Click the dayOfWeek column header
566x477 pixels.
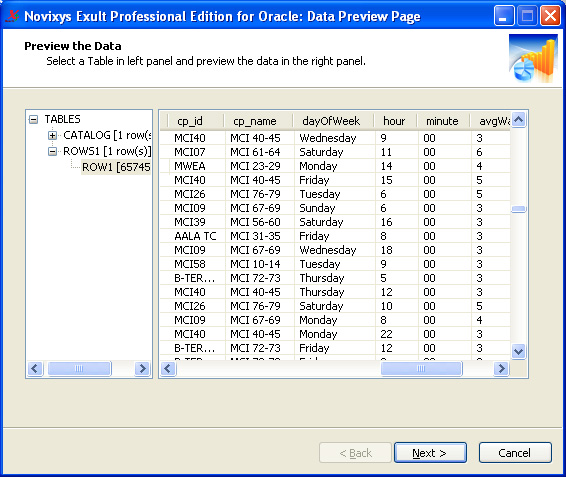[x=333, y=121]
